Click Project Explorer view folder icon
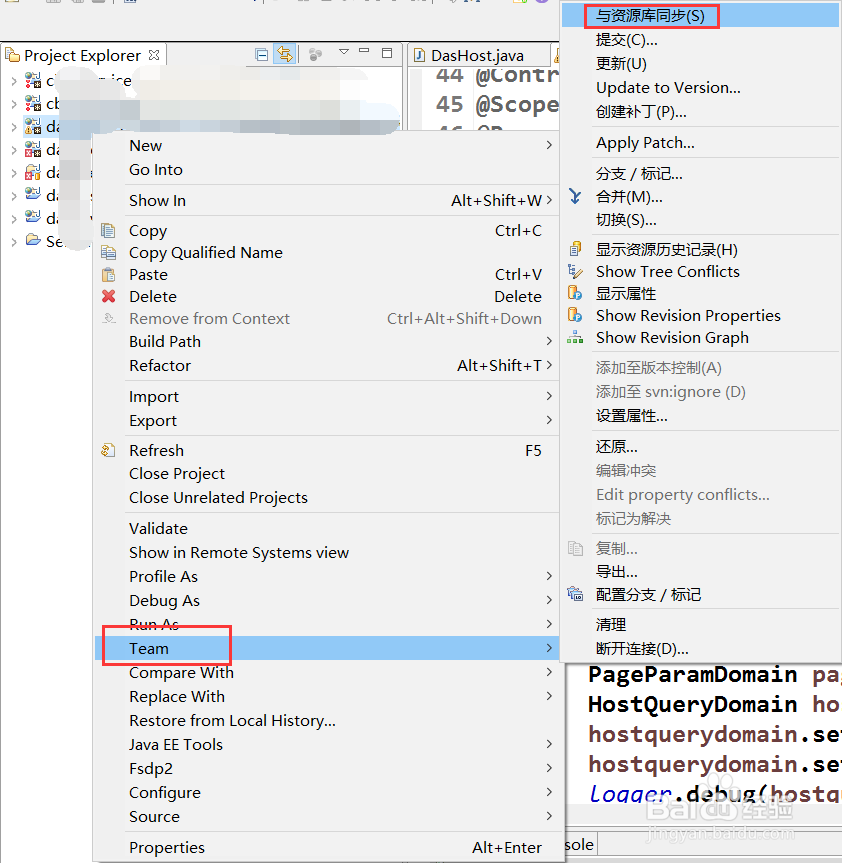The width and height of the screenshot is (842, 863). pos(12,55)
